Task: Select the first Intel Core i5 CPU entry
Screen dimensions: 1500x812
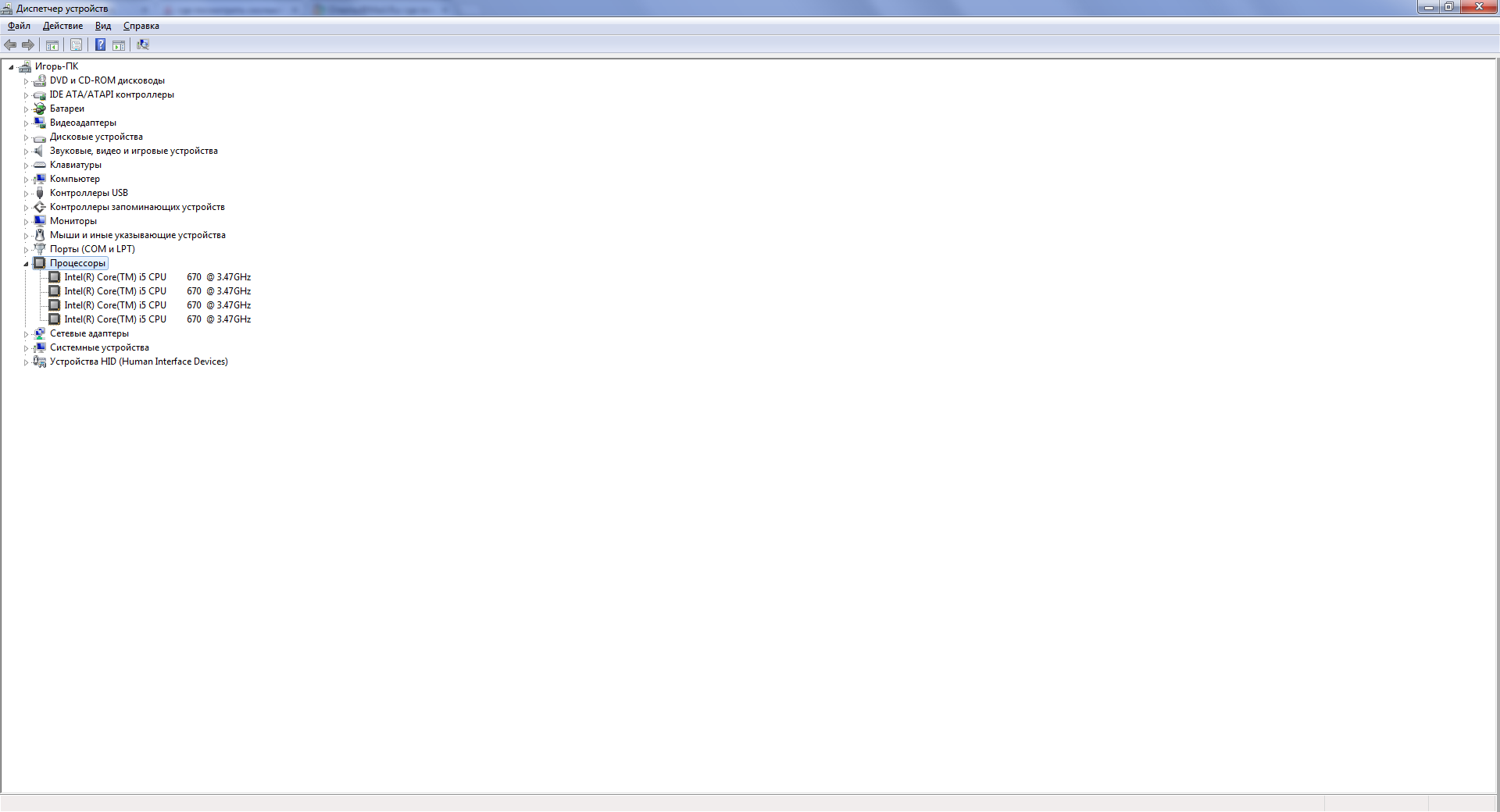Action: click(157, 277)
